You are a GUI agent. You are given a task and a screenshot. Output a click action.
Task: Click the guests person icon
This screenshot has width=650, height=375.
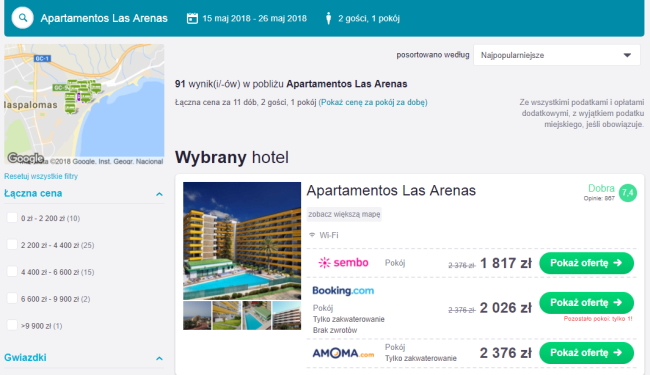[328, 18]
